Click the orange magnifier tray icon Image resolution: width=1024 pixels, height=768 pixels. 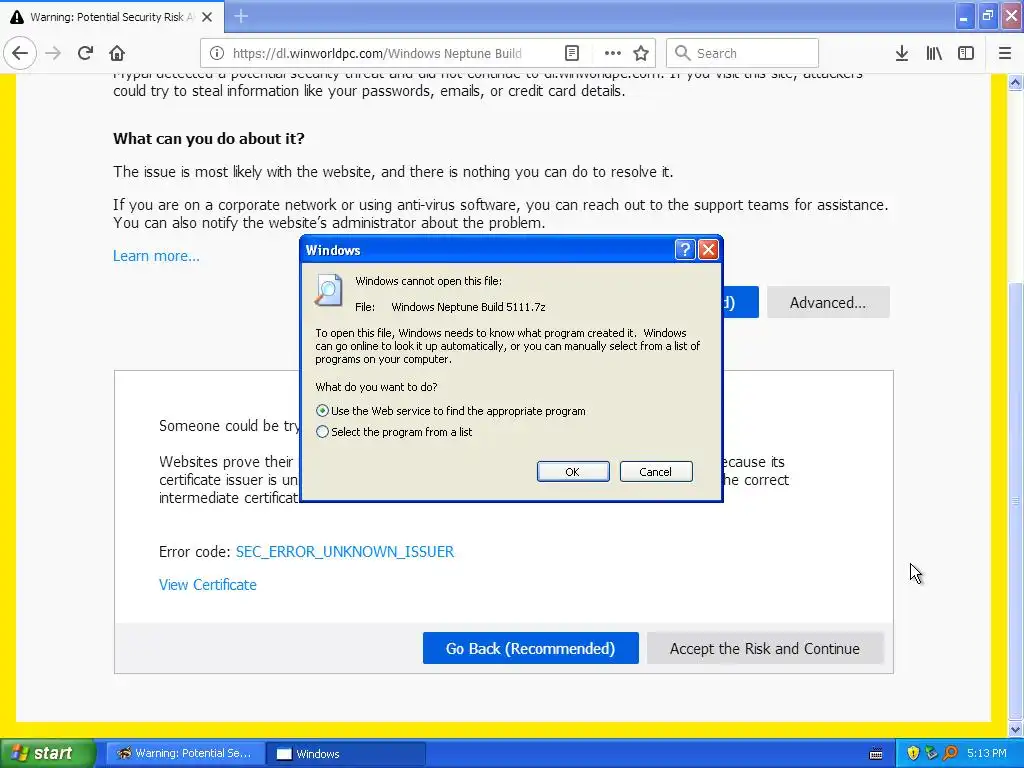950,753
